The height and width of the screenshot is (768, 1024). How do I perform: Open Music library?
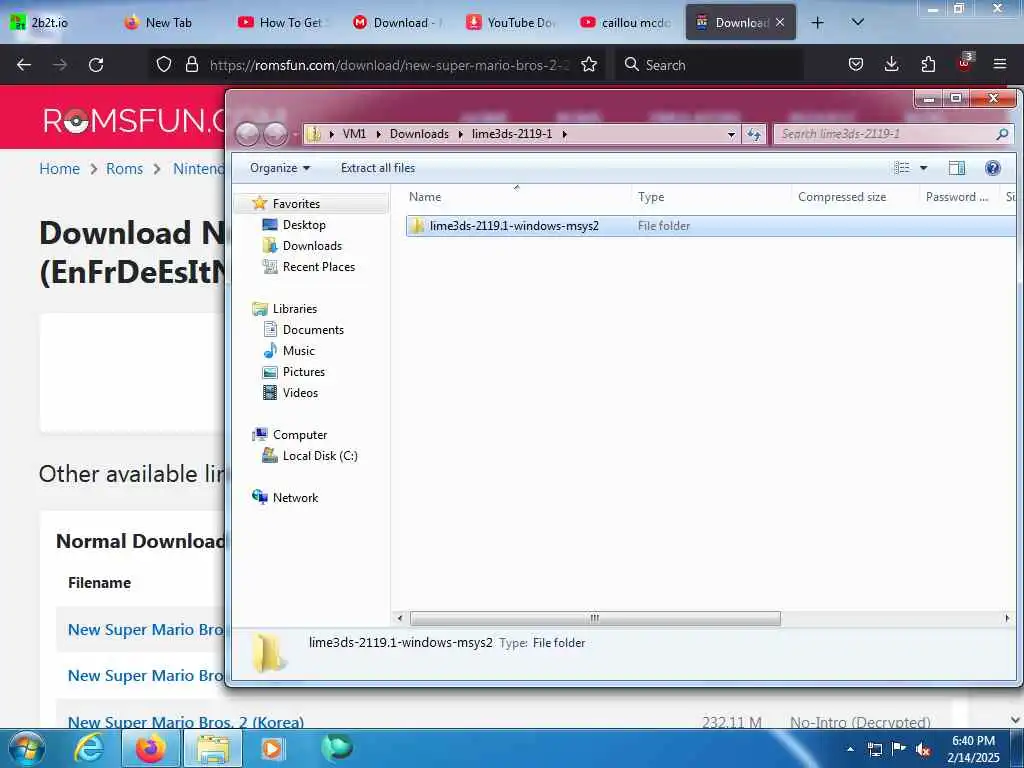(298, 351)
